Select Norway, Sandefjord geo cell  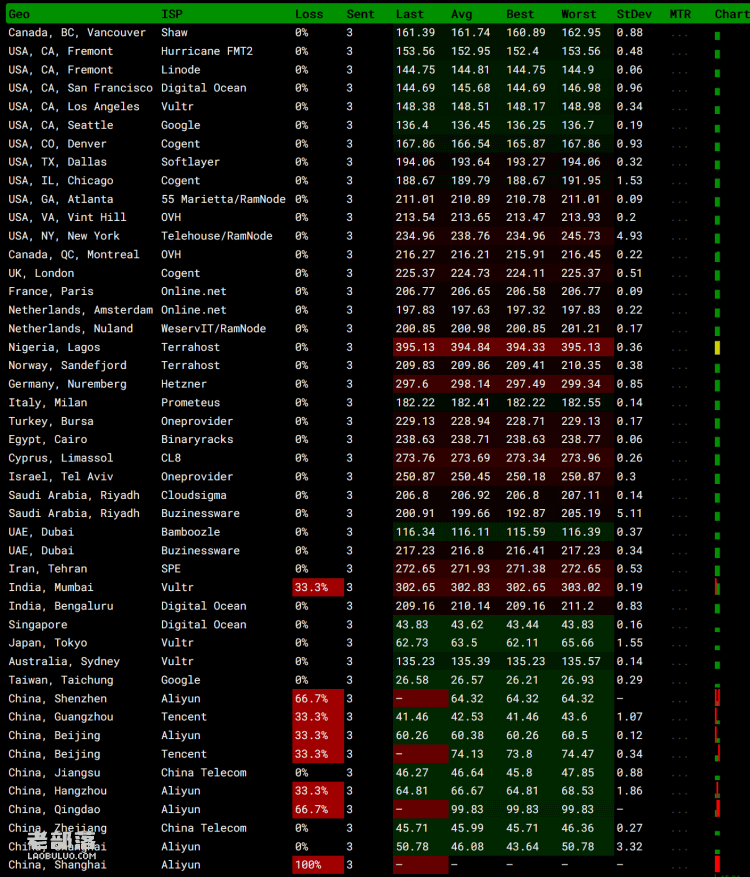(x=67, y=366)
